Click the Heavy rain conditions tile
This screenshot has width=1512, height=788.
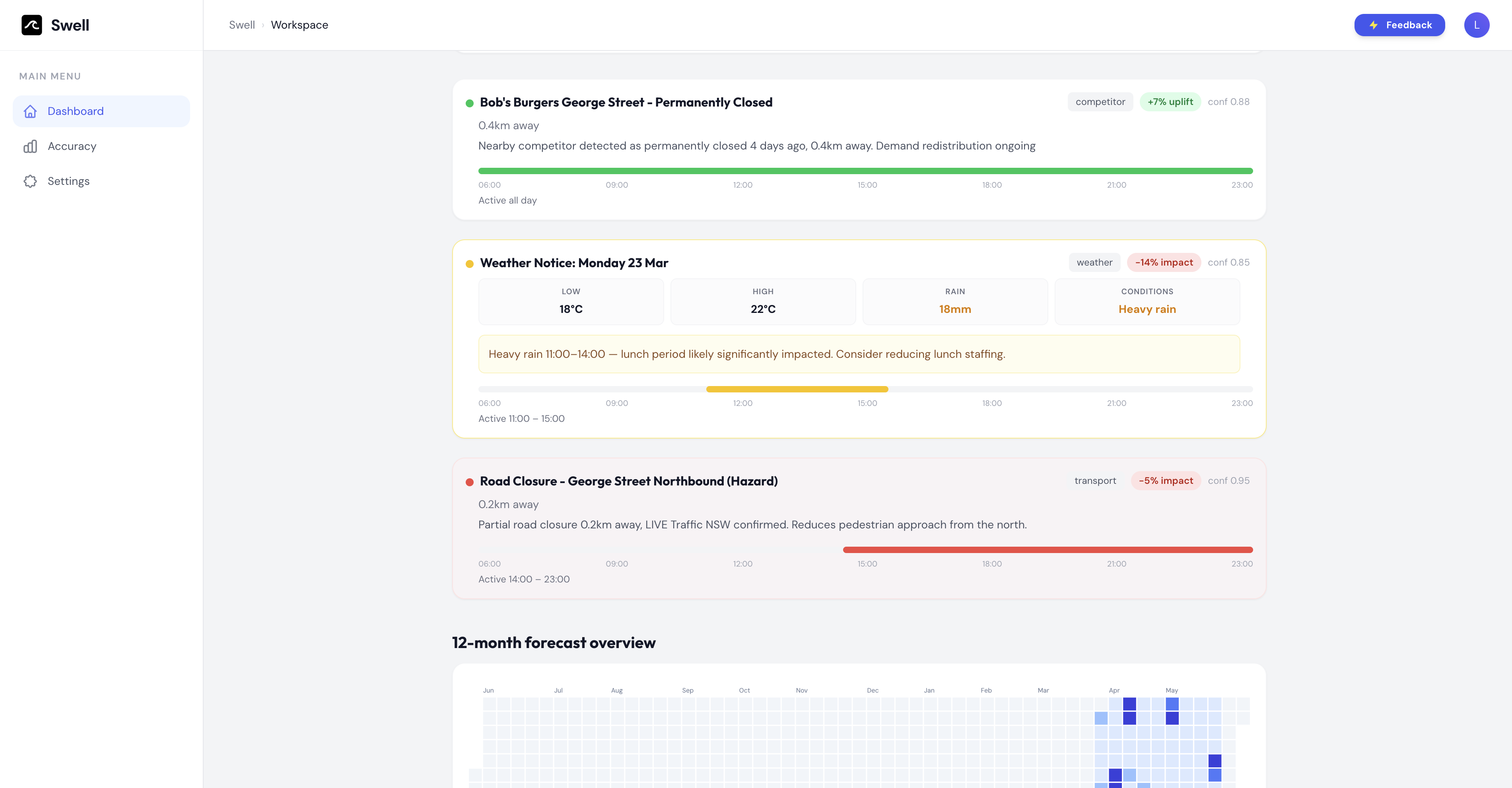1147,302
